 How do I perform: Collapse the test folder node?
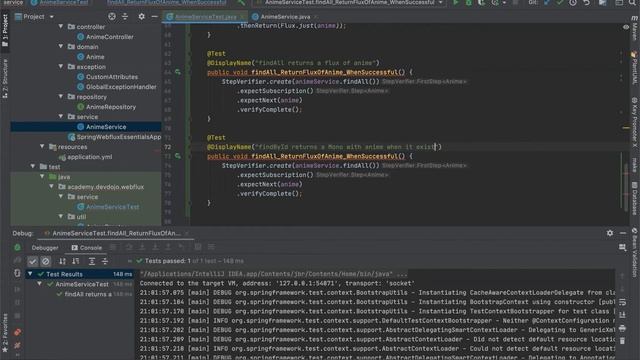pyautogui.click(x=33, y=167)
